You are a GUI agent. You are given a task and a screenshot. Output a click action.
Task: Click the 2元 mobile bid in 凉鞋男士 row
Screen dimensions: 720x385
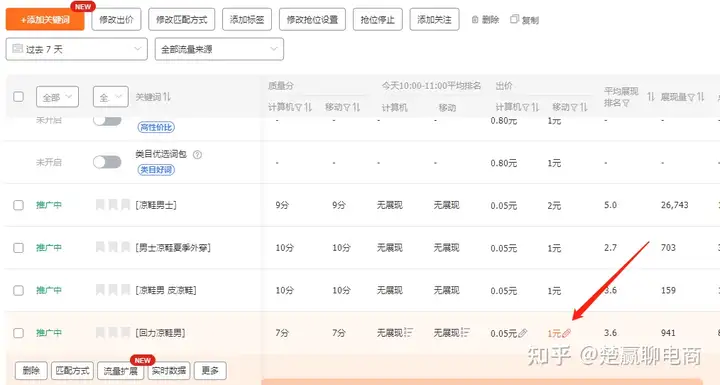554,205
